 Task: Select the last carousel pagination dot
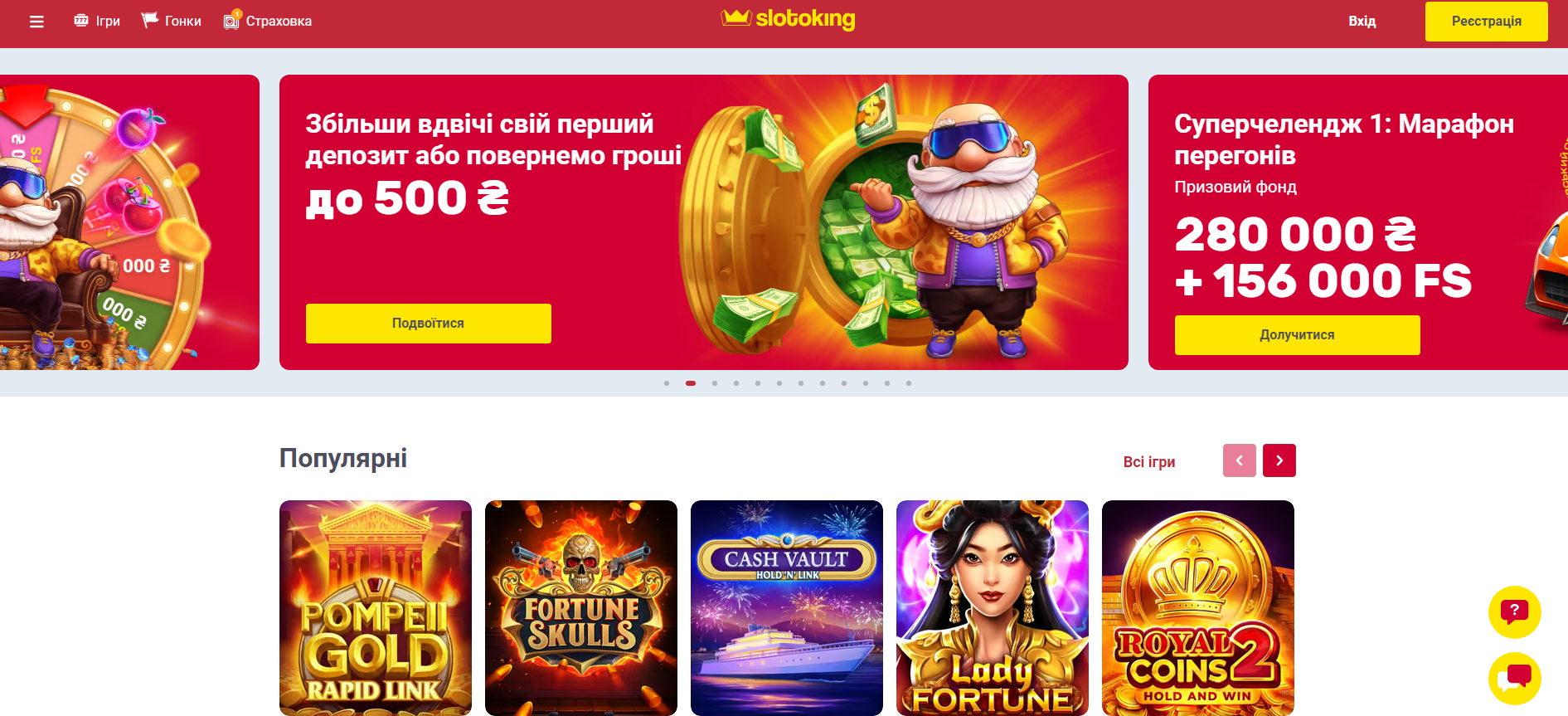pyautogui.click(x=909, y=383)
